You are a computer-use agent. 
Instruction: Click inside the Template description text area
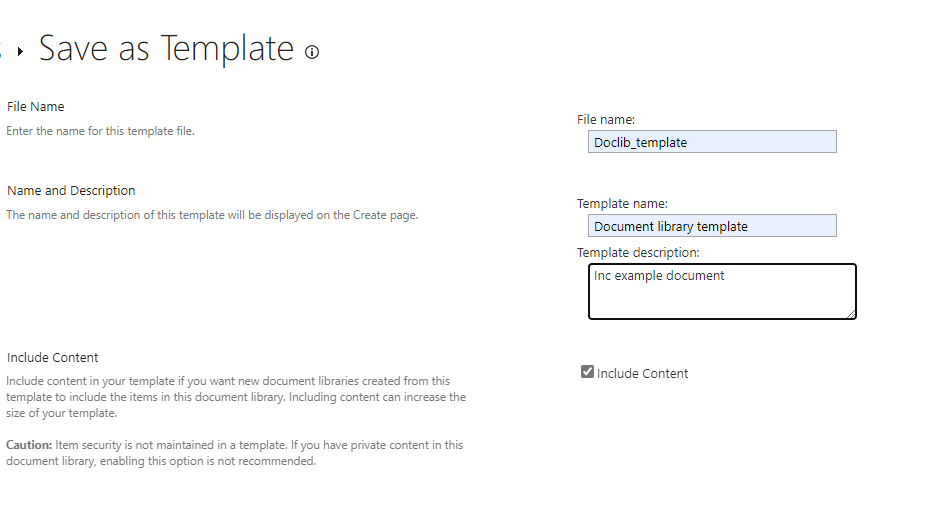coord(722,291)
